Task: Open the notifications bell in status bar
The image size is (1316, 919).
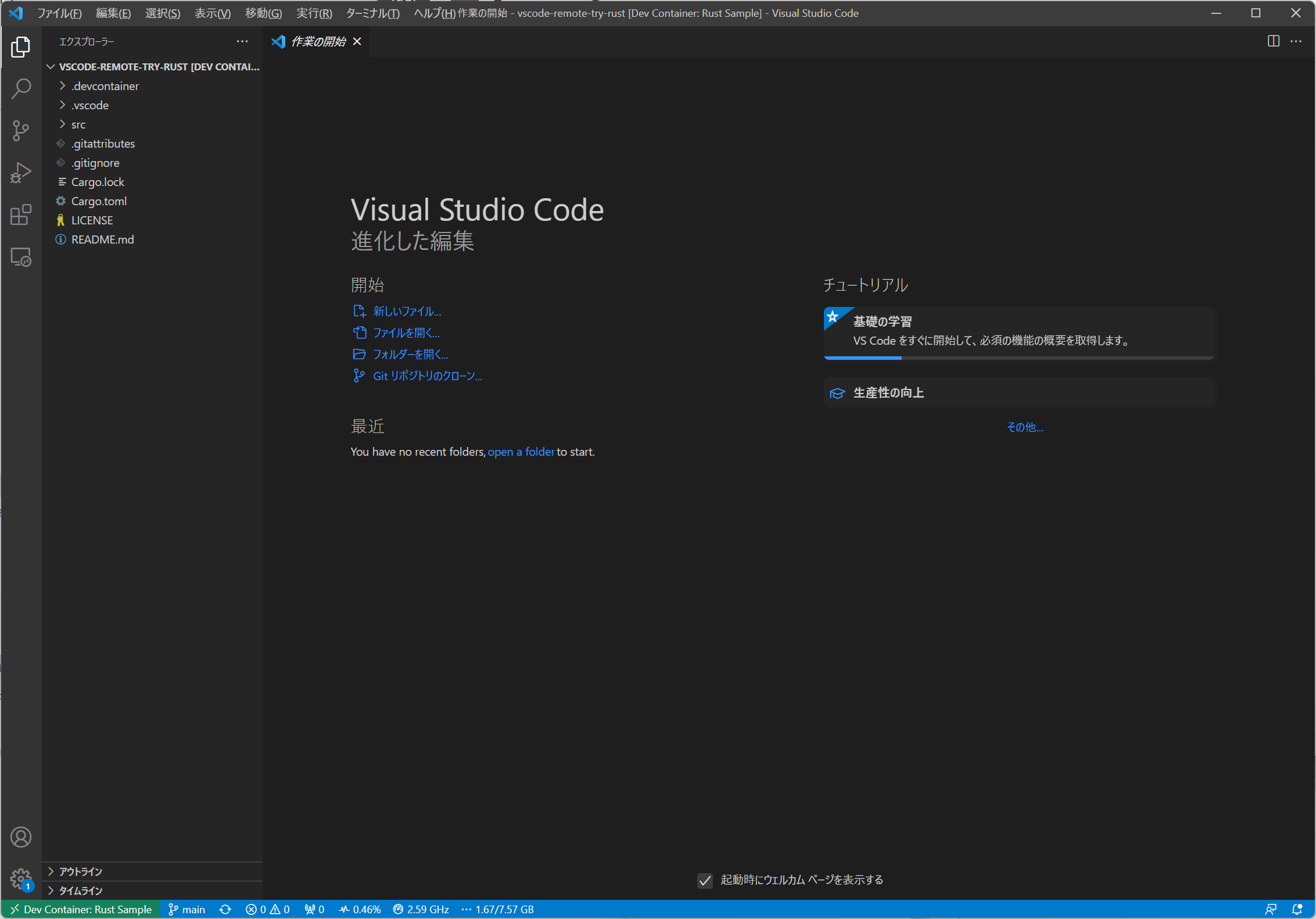Action: (1297, 910)
